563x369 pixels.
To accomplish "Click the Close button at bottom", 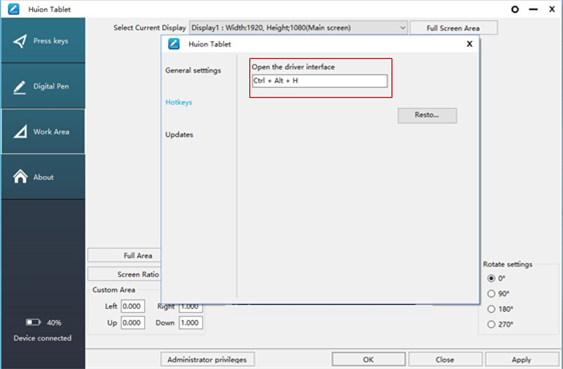I will (x=445, y=359).
